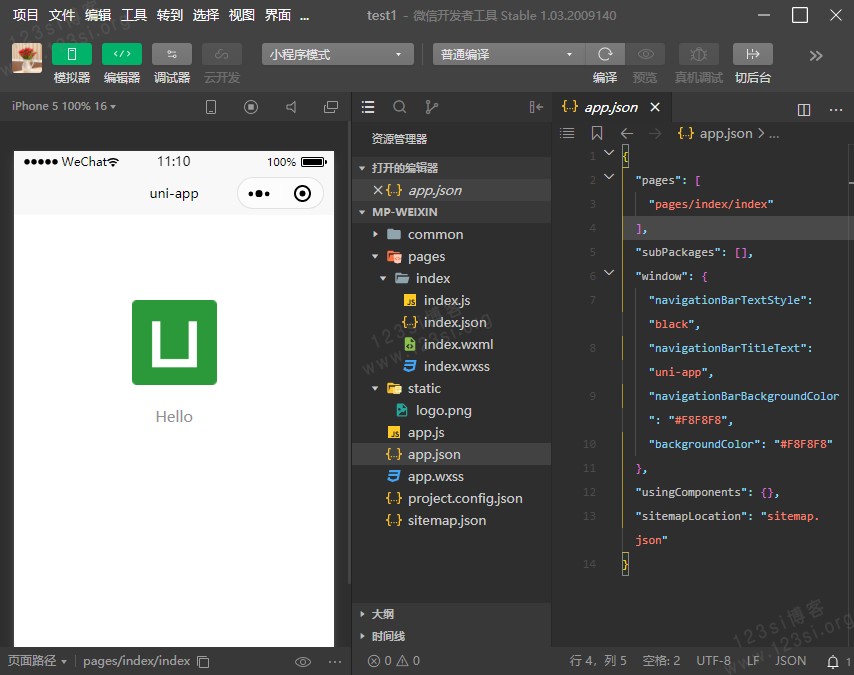Toggle simulator sound mute icon

point(291,107)
